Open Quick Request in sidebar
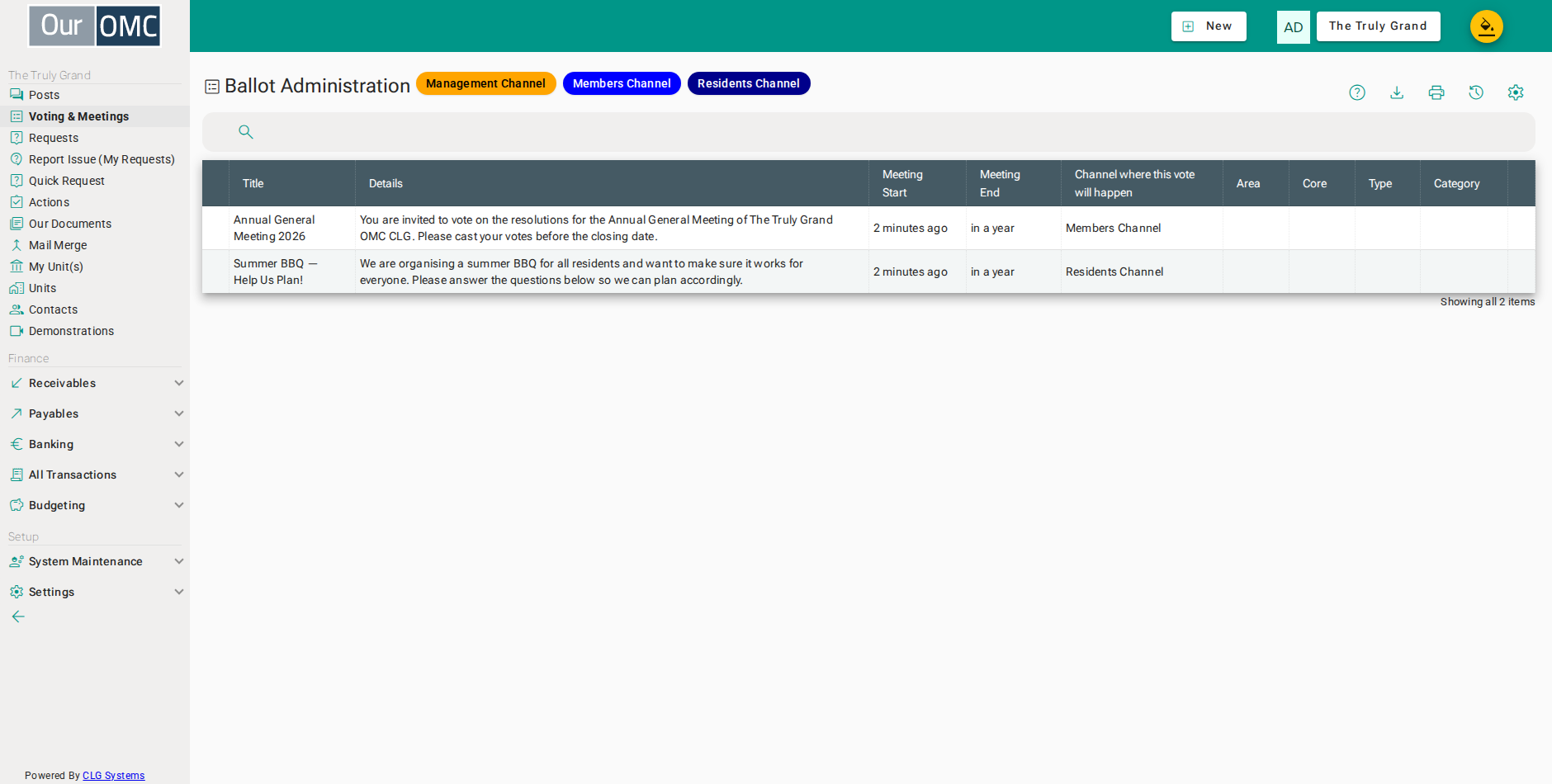 tap(67, 181)
